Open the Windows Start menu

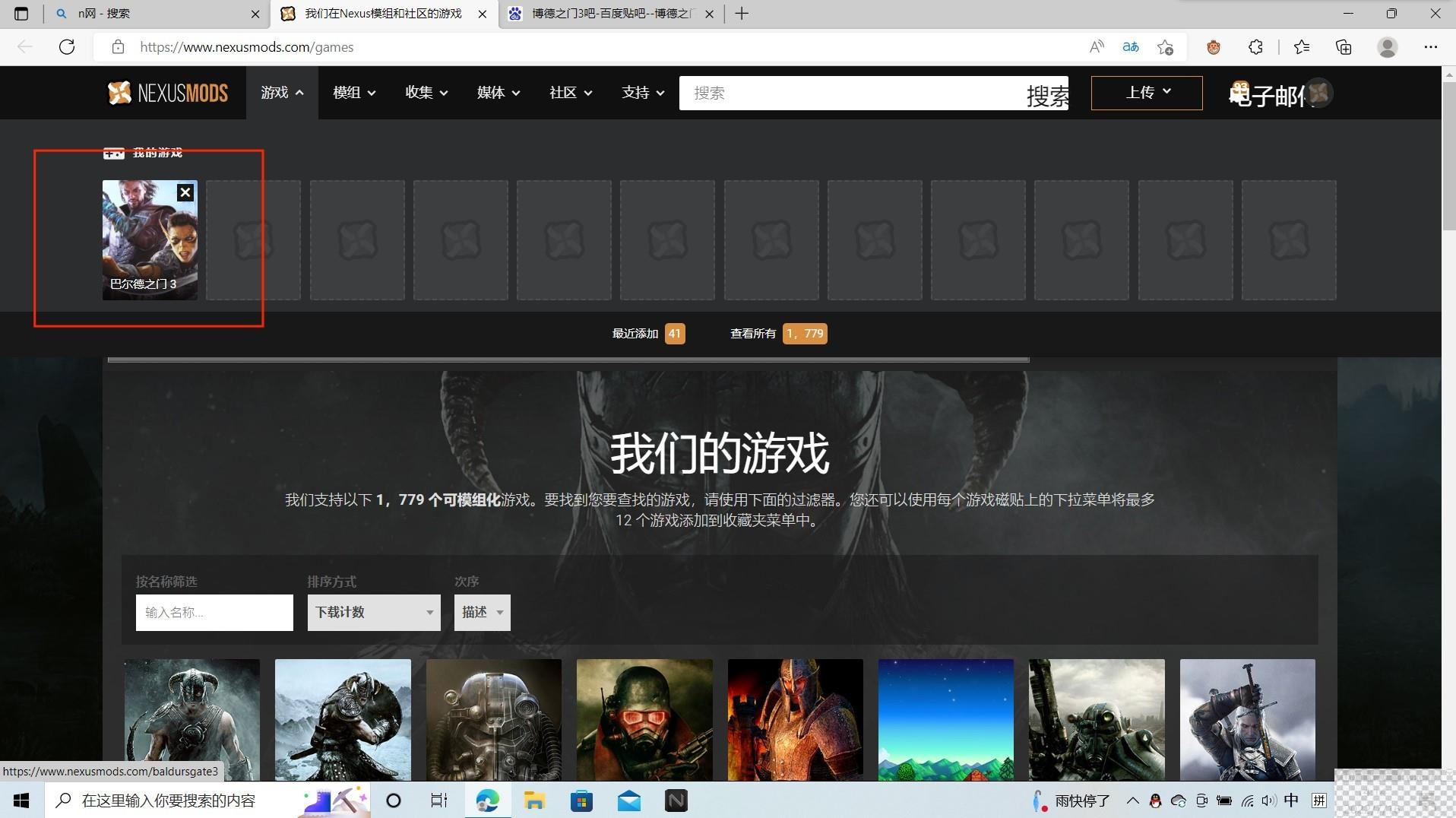tap(21, 801)
